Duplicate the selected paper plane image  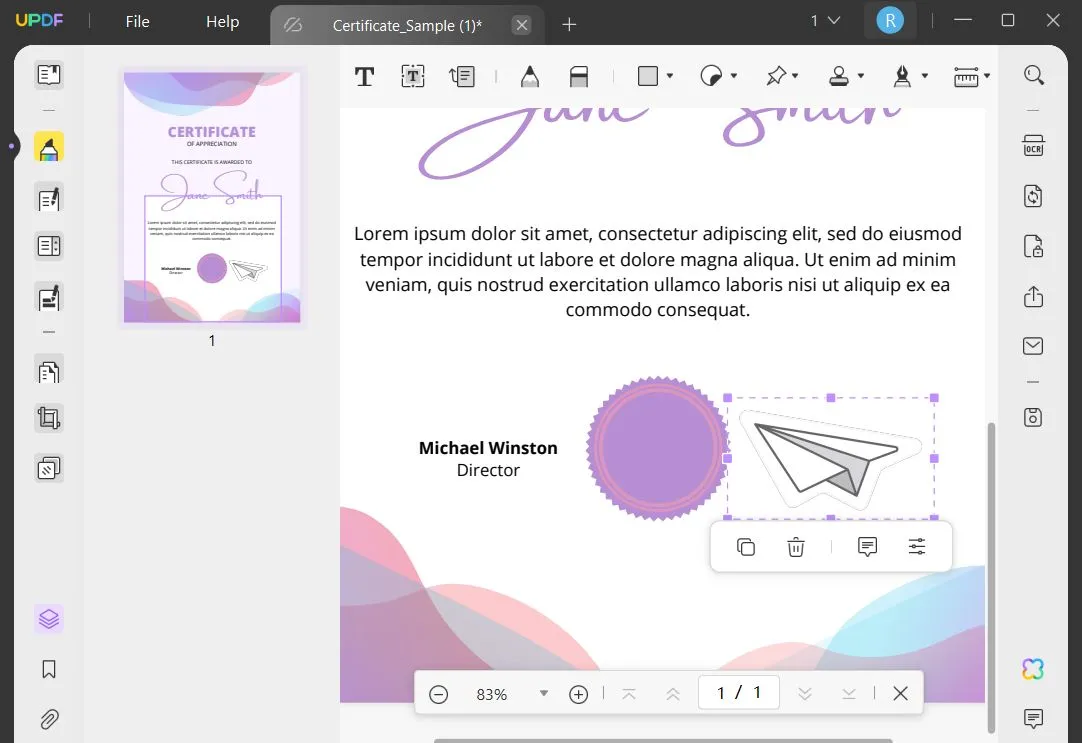[x=744, y=547]
